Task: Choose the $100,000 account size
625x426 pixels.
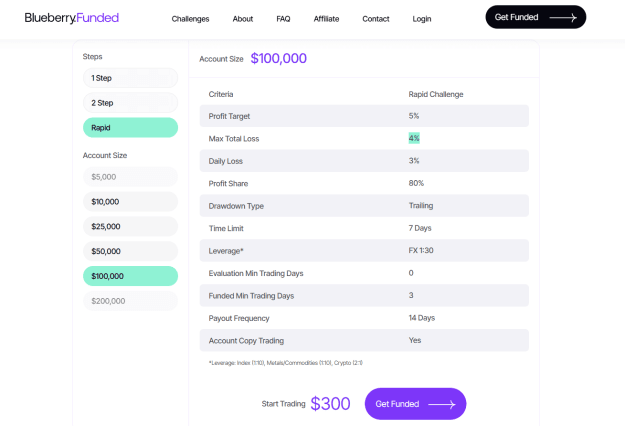Action: pyautogui.click(x=130, y=276)
